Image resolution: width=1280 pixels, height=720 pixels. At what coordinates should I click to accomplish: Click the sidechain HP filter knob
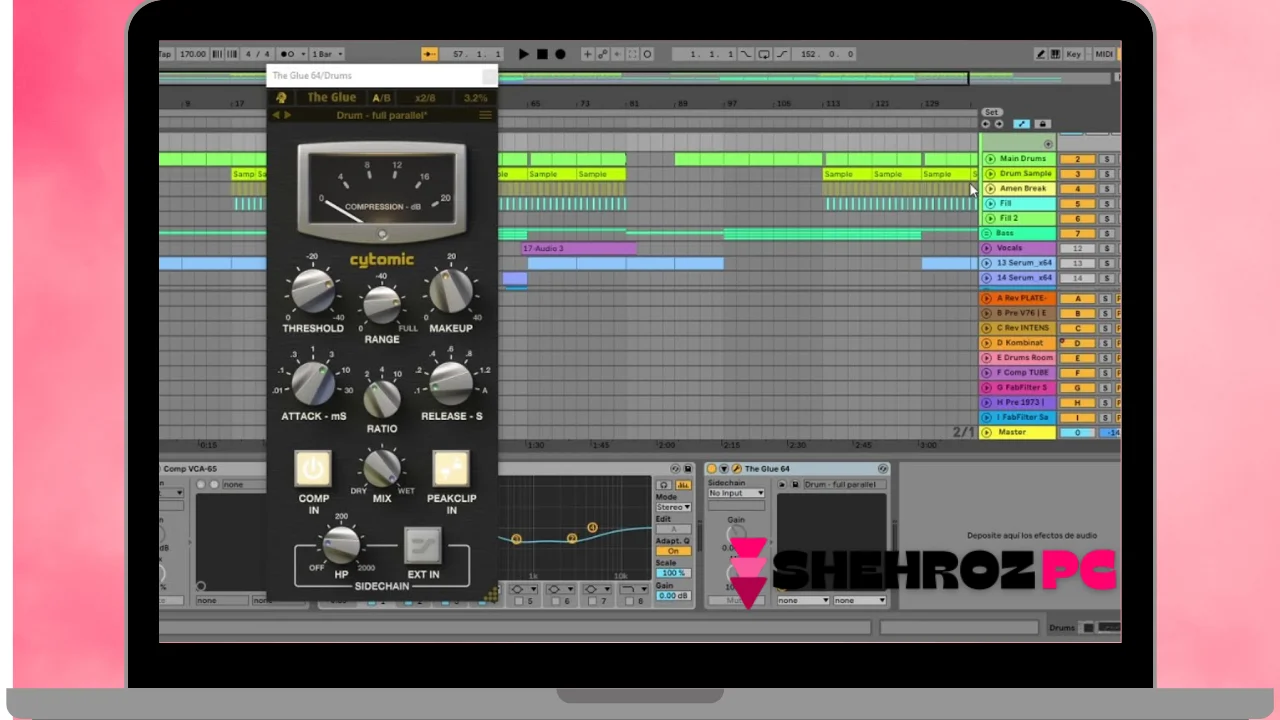341,545
